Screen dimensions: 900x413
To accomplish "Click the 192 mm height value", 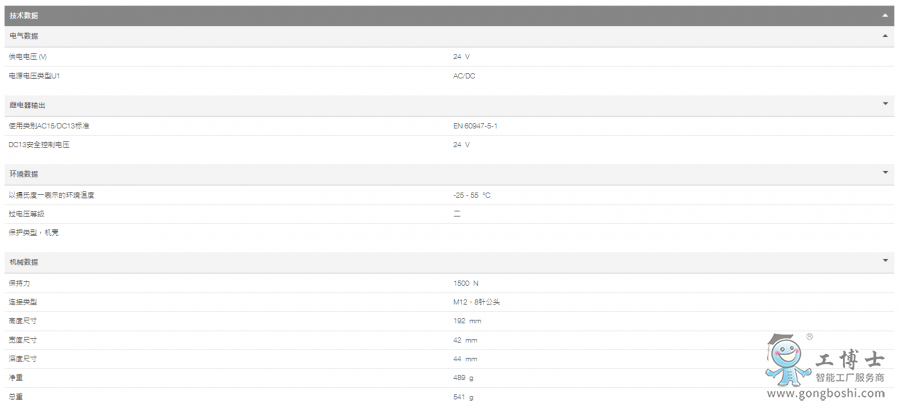I will pos(467,321).
